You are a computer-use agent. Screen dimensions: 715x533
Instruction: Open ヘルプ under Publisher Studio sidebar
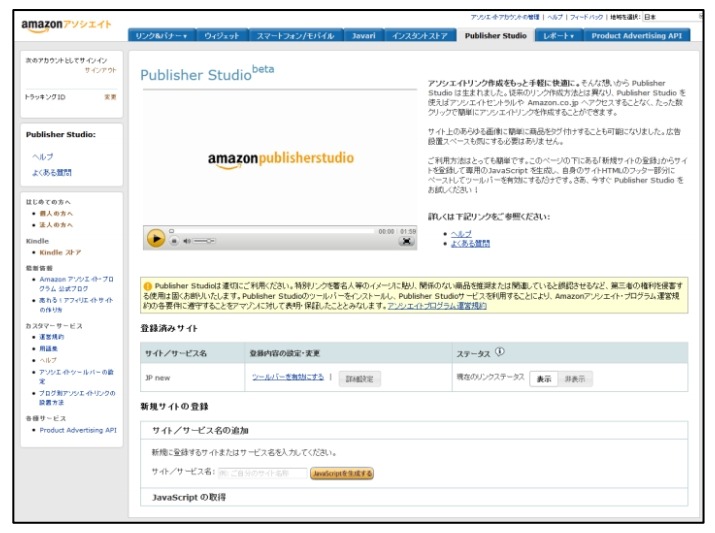pos(42,156)
